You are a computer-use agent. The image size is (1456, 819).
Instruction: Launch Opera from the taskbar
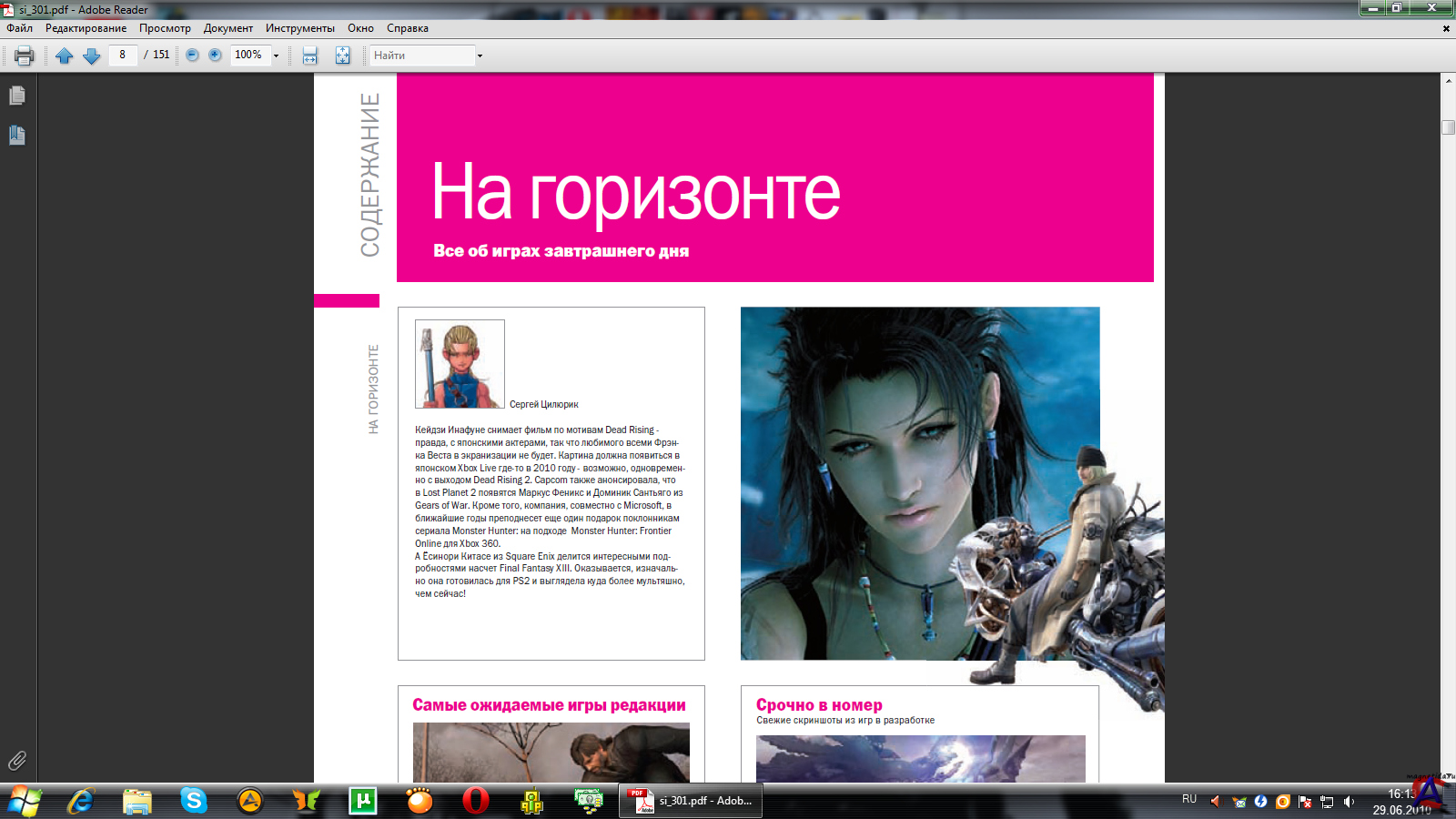(x=475, y=801)
